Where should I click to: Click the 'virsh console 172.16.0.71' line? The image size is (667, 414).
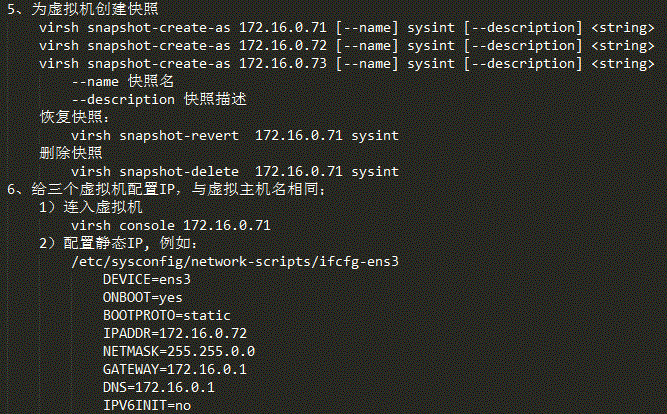coord(171,225)
